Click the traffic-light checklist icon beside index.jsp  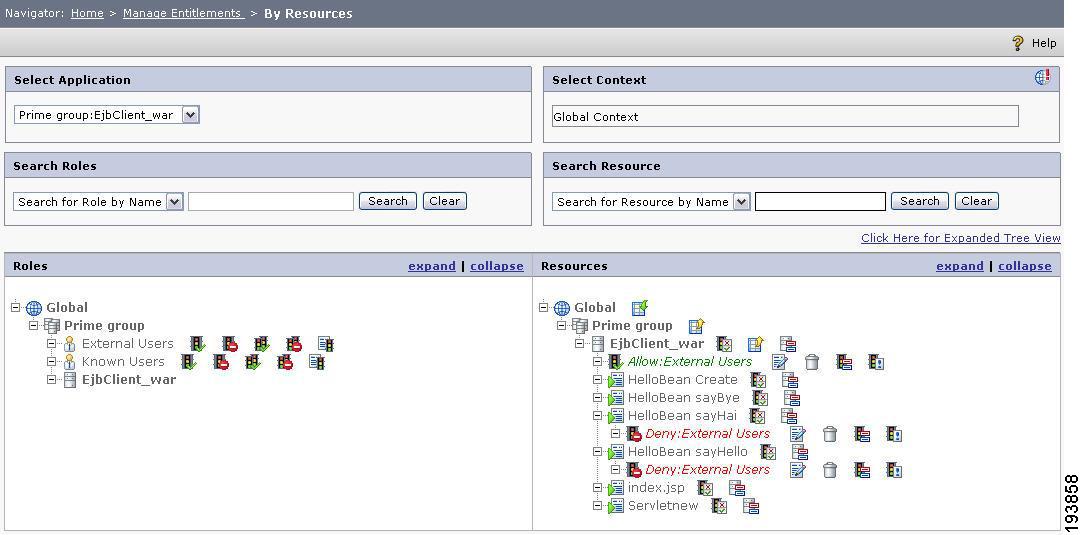click(705, 488)
